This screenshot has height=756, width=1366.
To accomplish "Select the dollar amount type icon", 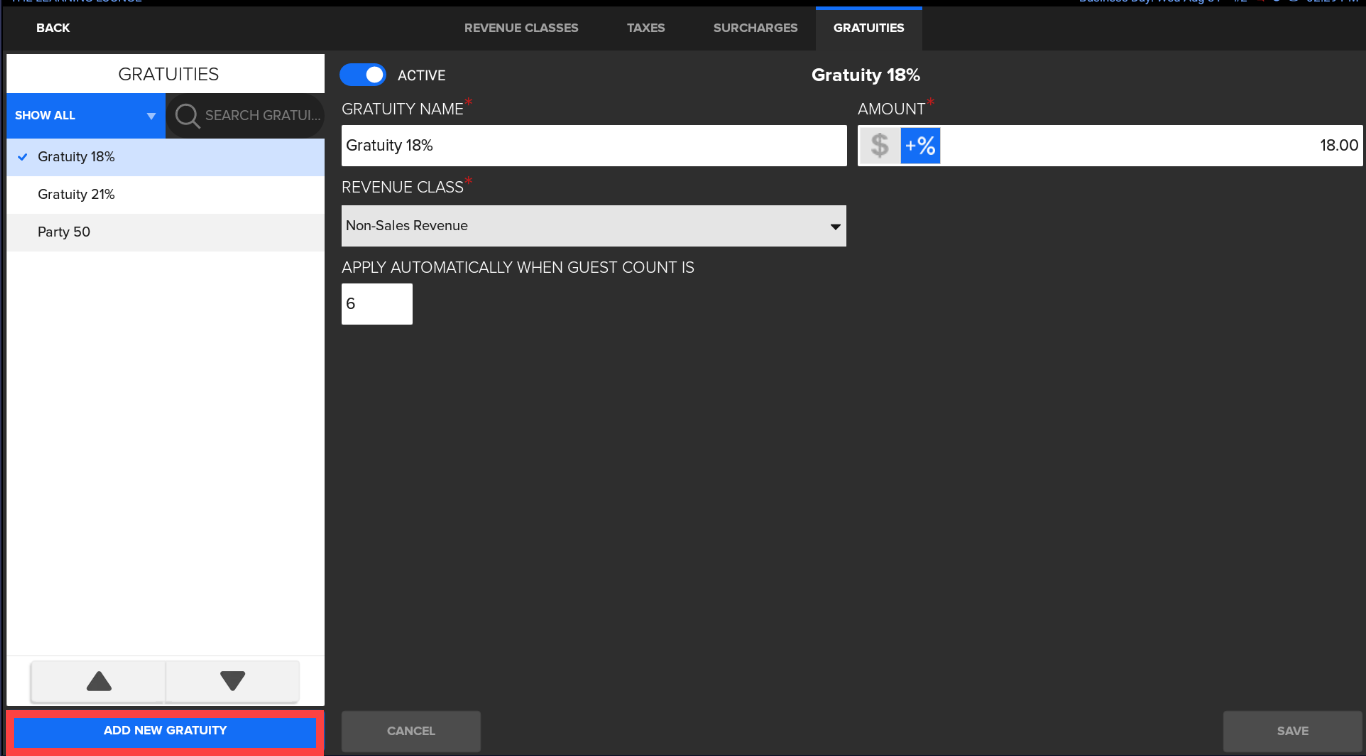I will coord(879,146).
